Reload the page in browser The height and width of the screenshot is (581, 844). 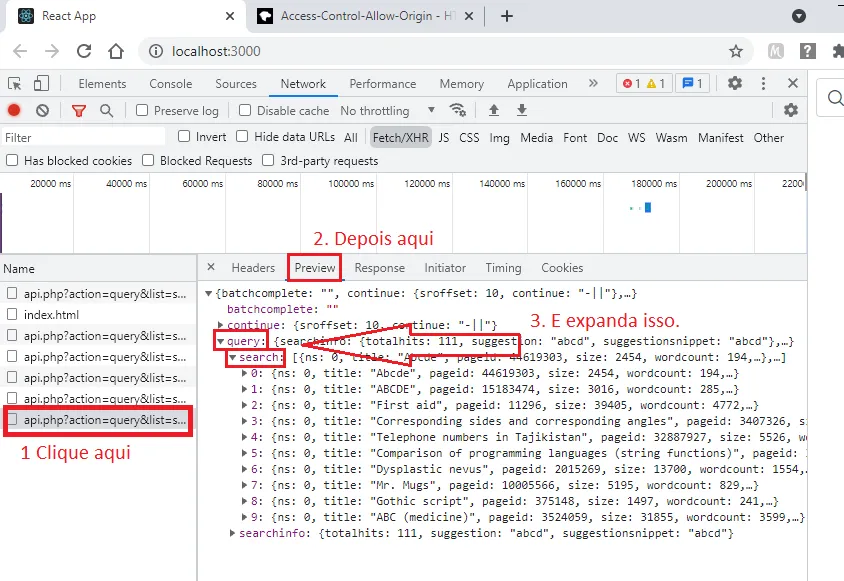84,51
